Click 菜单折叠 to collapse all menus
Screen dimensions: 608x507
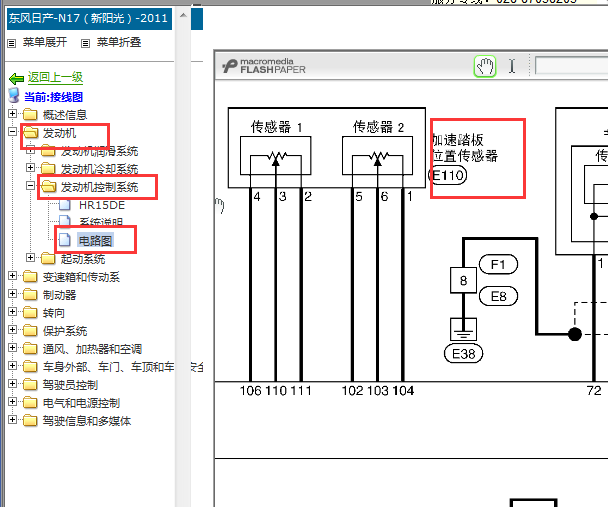click(x=119, y=42)
